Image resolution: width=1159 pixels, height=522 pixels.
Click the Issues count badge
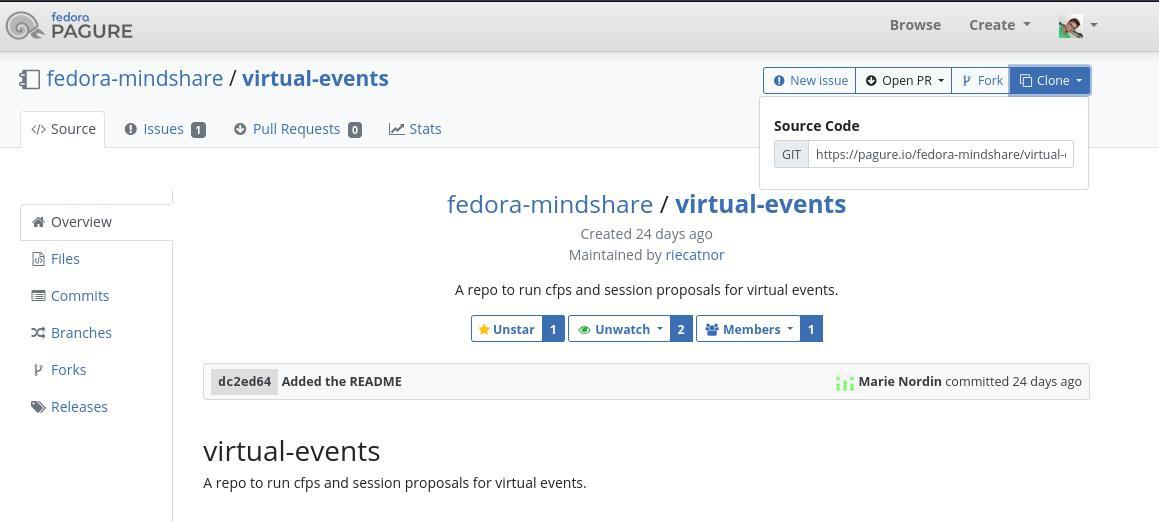coord(198,130)
